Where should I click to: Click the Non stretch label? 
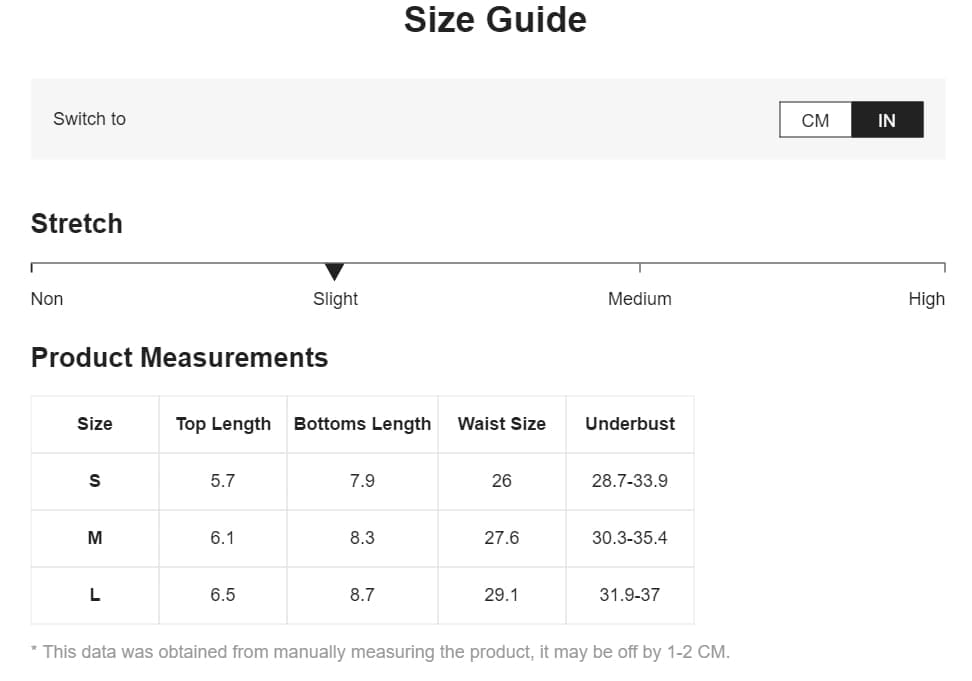47,299
